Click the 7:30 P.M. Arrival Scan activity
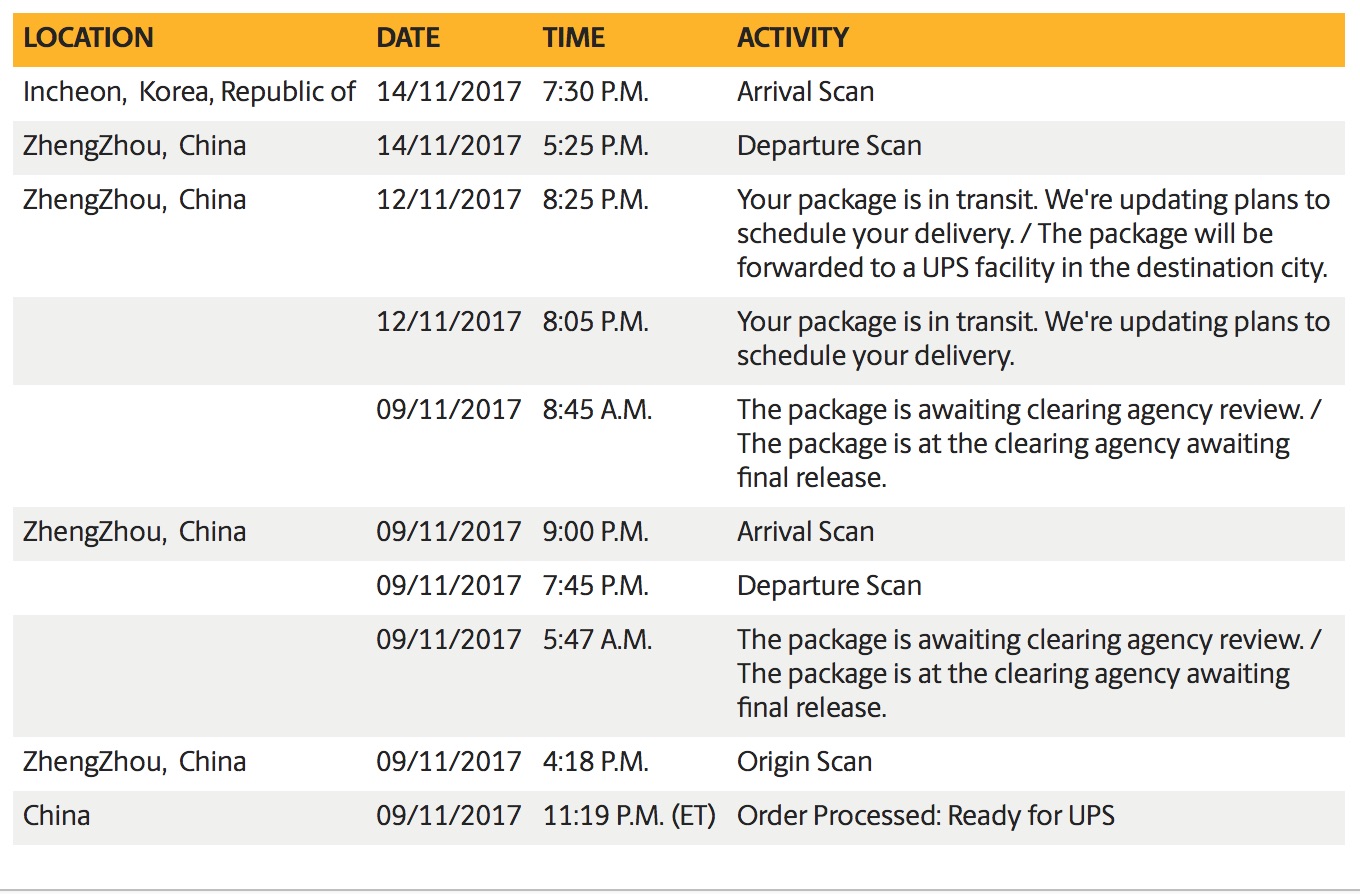The width and height of the screenshot is (1360, 894). [x=805, y=92]
